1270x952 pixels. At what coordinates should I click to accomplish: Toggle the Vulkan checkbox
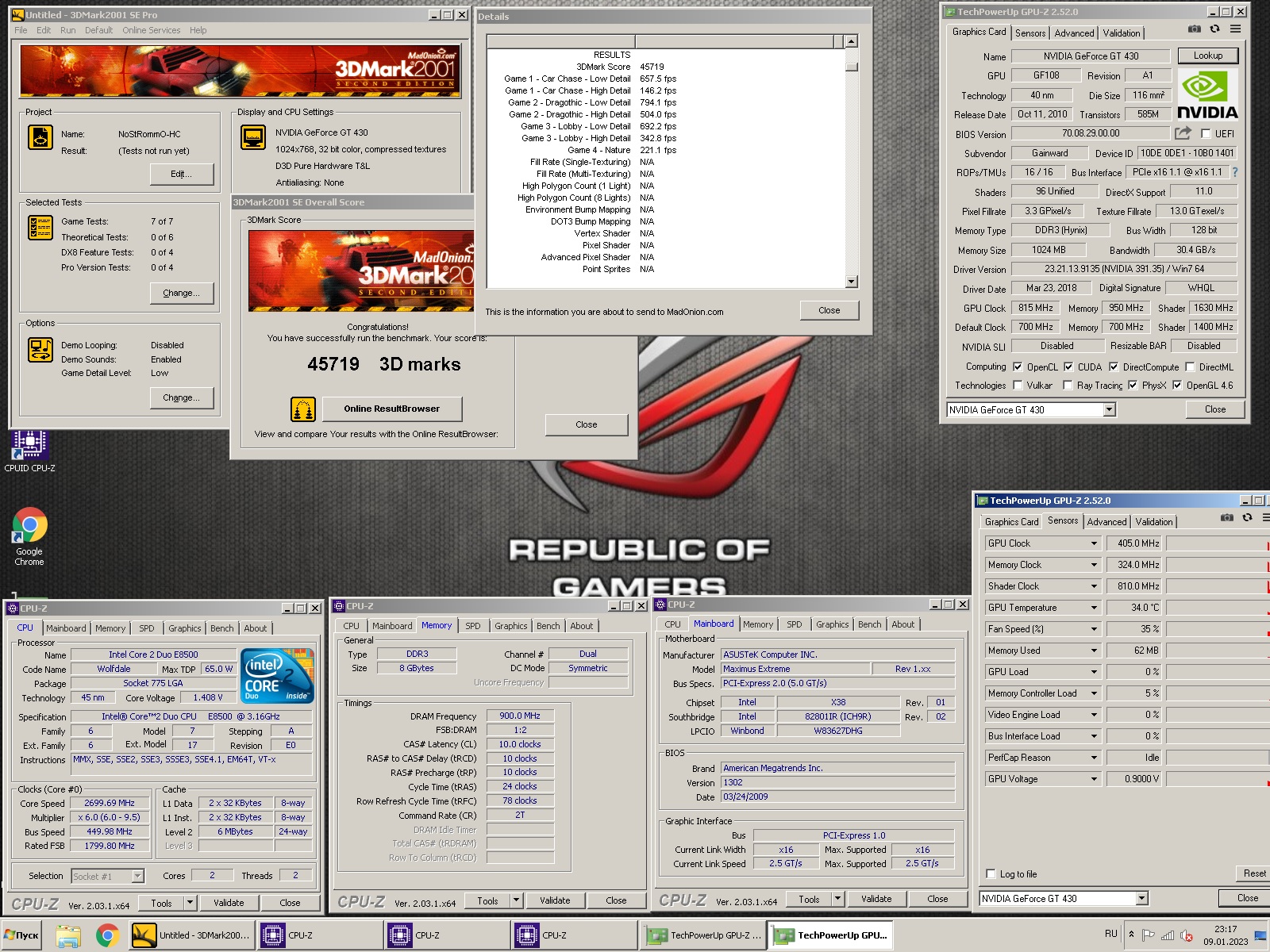click(1018, 385)
